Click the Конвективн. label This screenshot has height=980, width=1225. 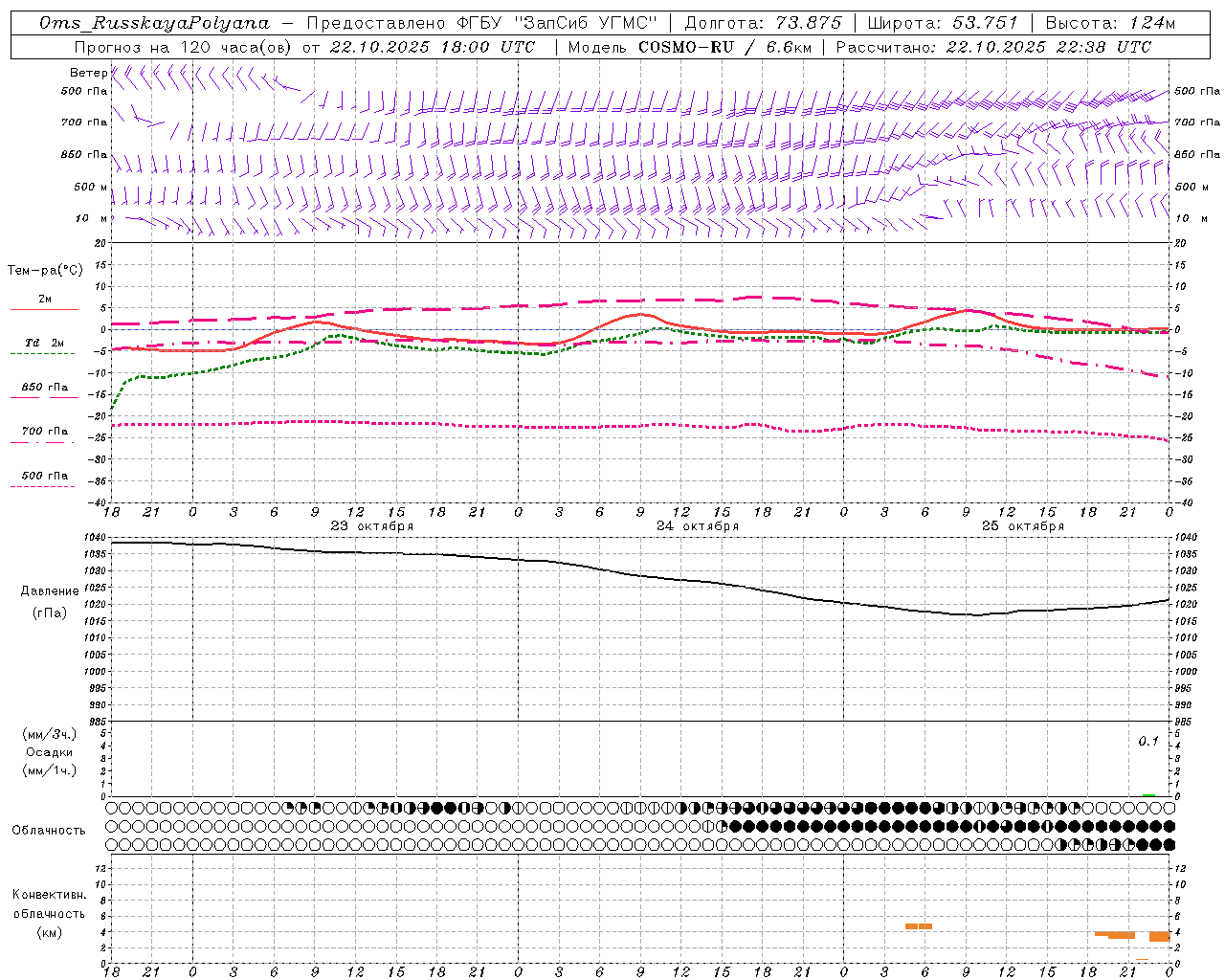click(49, 895)
